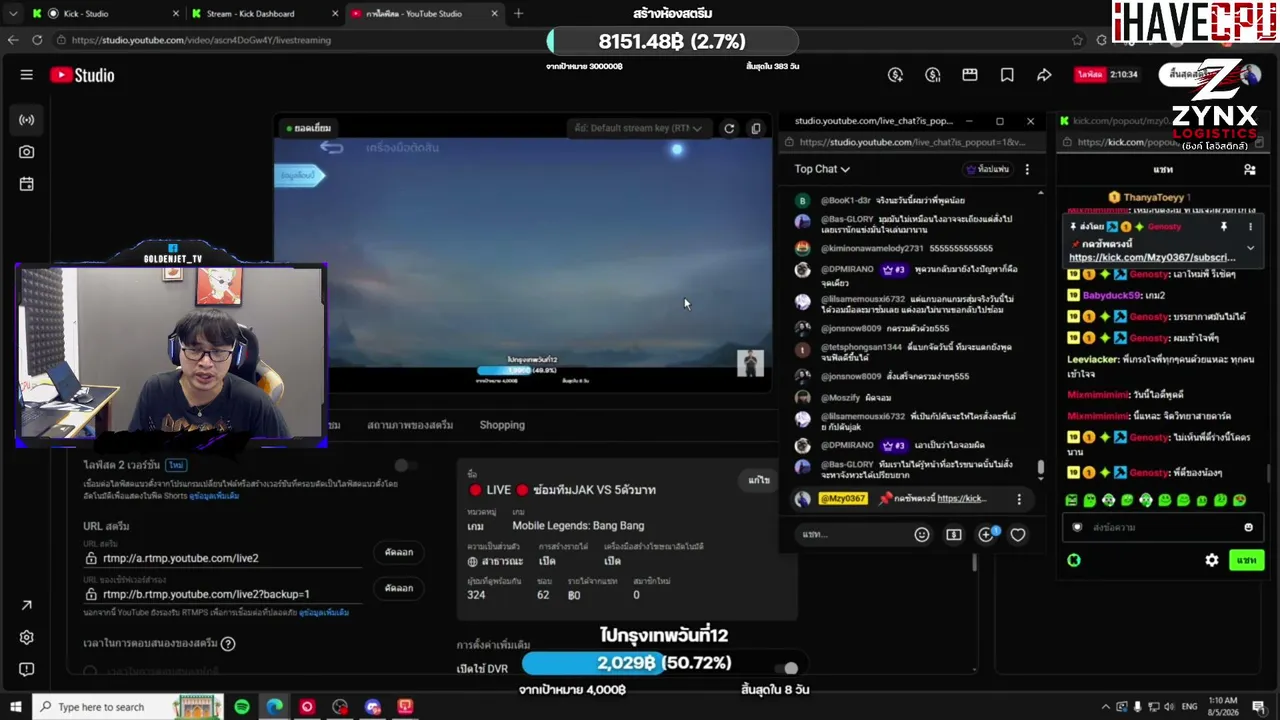1280x720 pixels.
Task: Toggle the Enable DVR switch
Action: coord(789,668)
